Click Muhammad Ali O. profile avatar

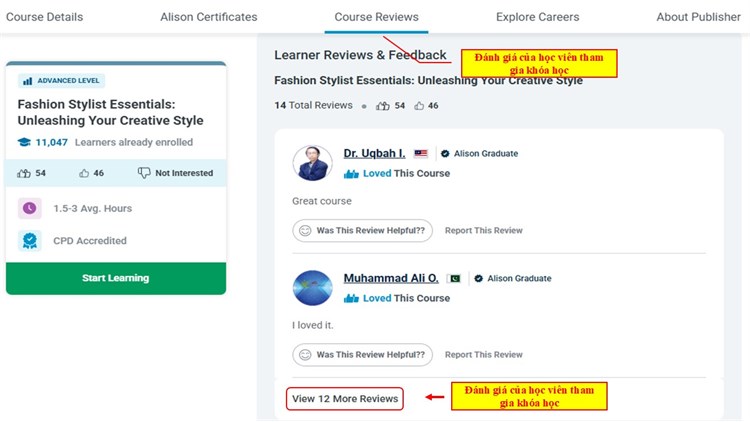click(312, 287)
